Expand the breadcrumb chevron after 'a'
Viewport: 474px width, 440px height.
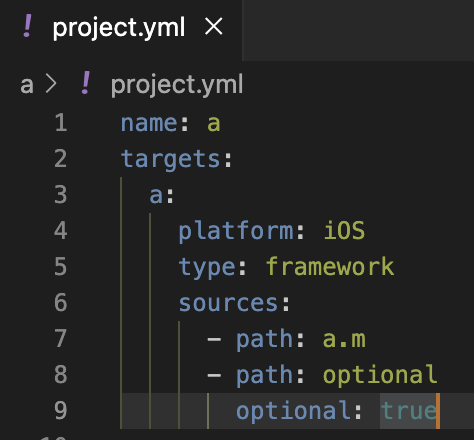[x=51, y=83]
